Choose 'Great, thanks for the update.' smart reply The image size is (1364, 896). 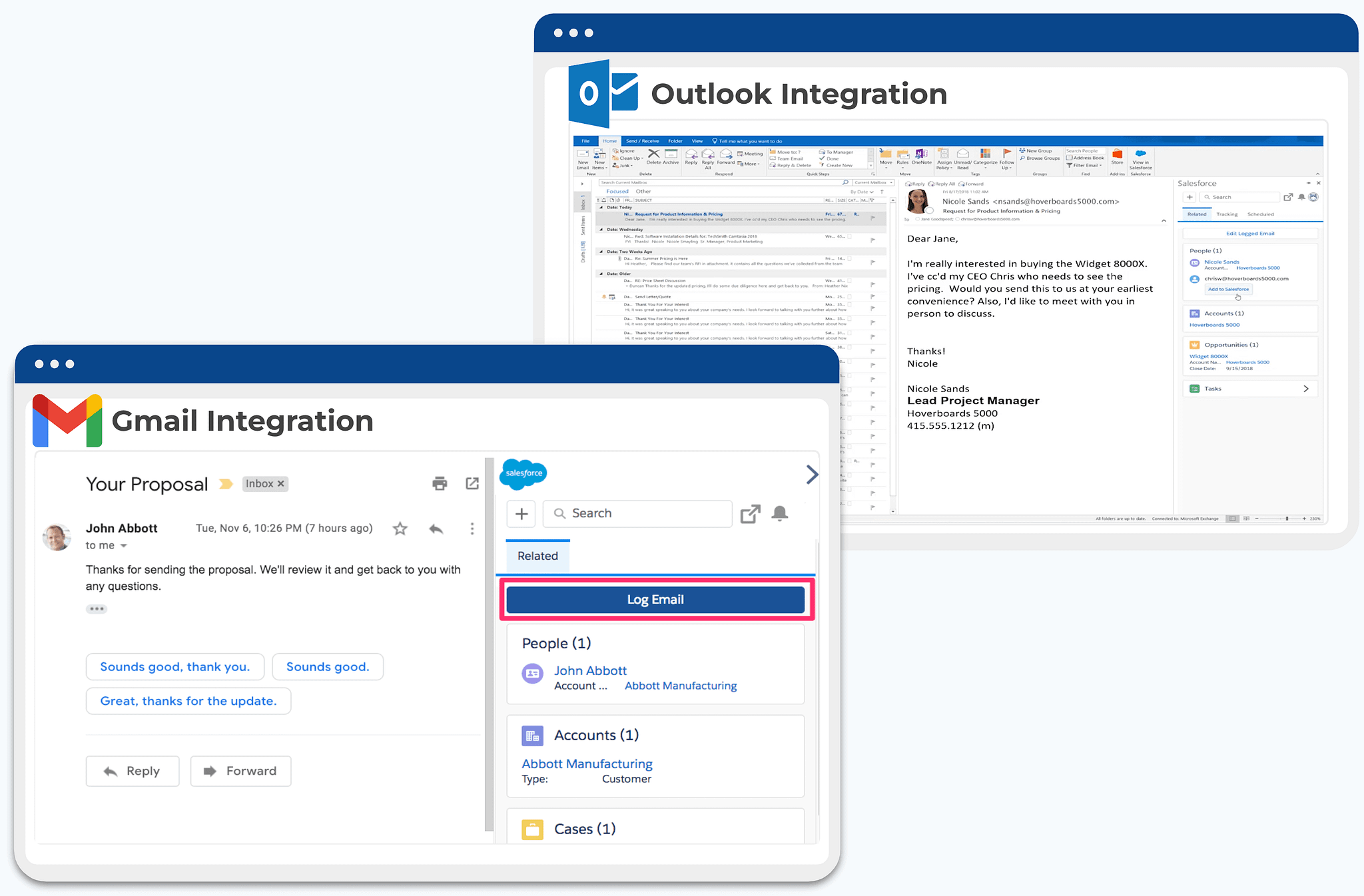click(x=188, y=701)
